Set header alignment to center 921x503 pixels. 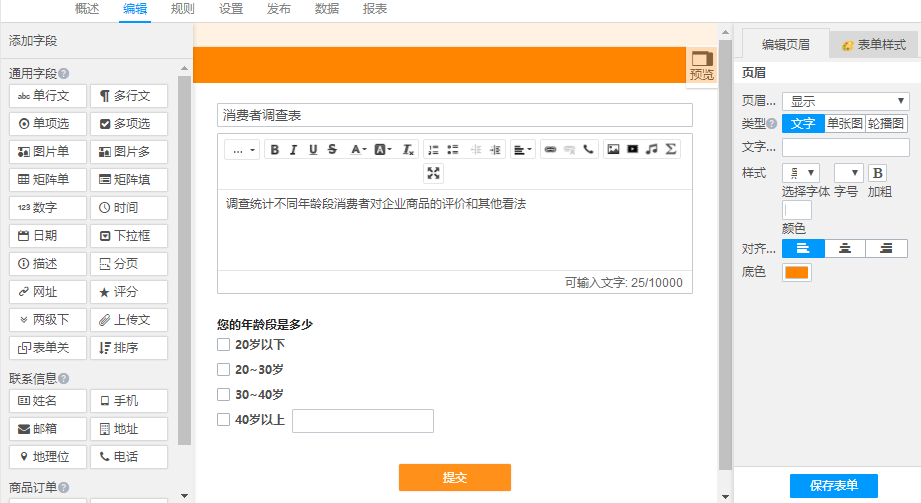coord(845,249)
